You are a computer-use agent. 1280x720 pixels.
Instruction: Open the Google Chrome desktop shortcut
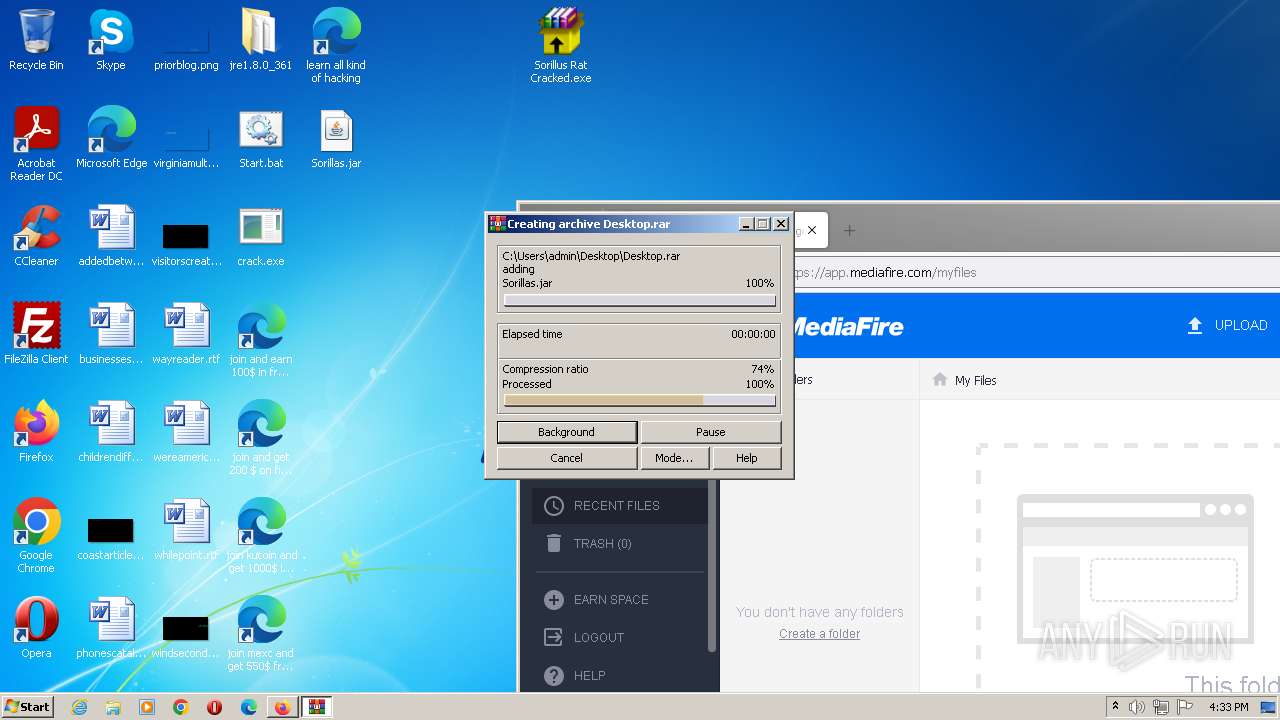(x=36, y=536)
